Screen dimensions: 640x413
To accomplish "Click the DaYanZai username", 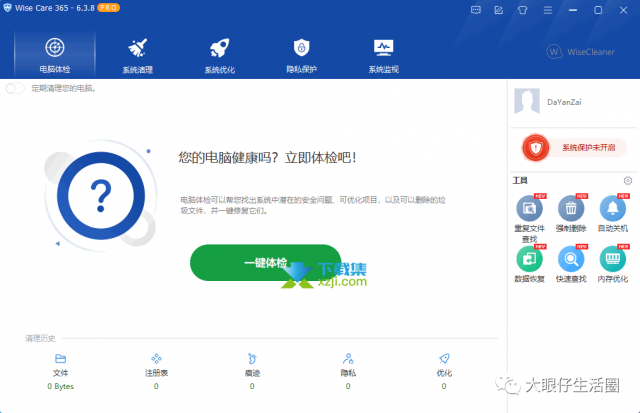I will (x=564, y=102).
